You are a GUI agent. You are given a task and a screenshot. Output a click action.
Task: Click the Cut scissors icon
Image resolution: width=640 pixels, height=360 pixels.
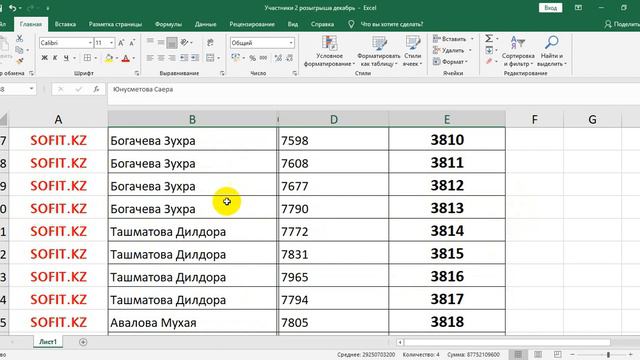click(x=19, y=39)
